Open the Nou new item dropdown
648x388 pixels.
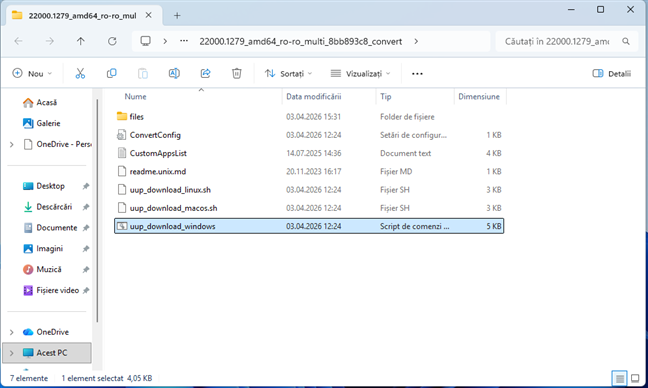point(32,74)
